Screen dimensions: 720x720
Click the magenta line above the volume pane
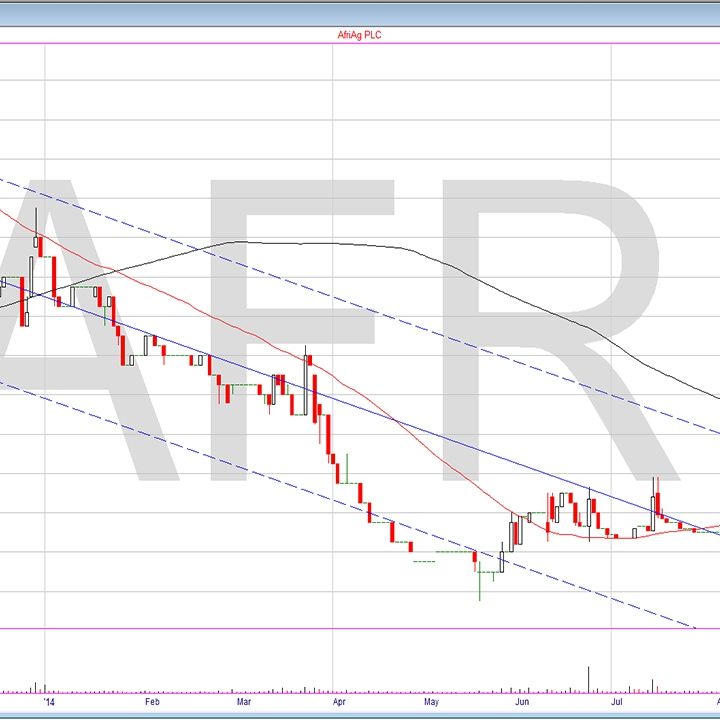click(360, 629)
